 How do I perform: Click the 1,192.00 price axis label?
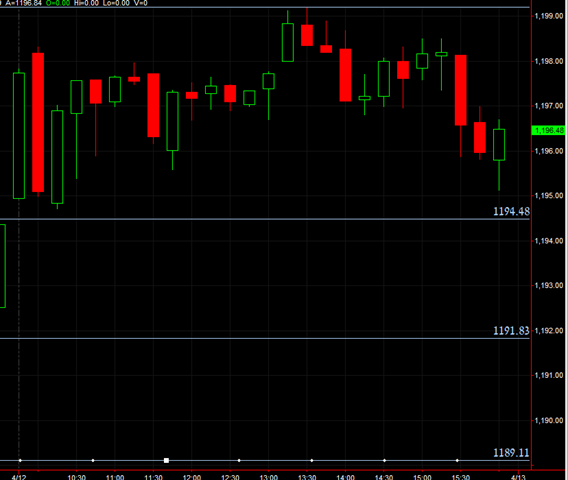pyautogui.click(x=549, y=331)
